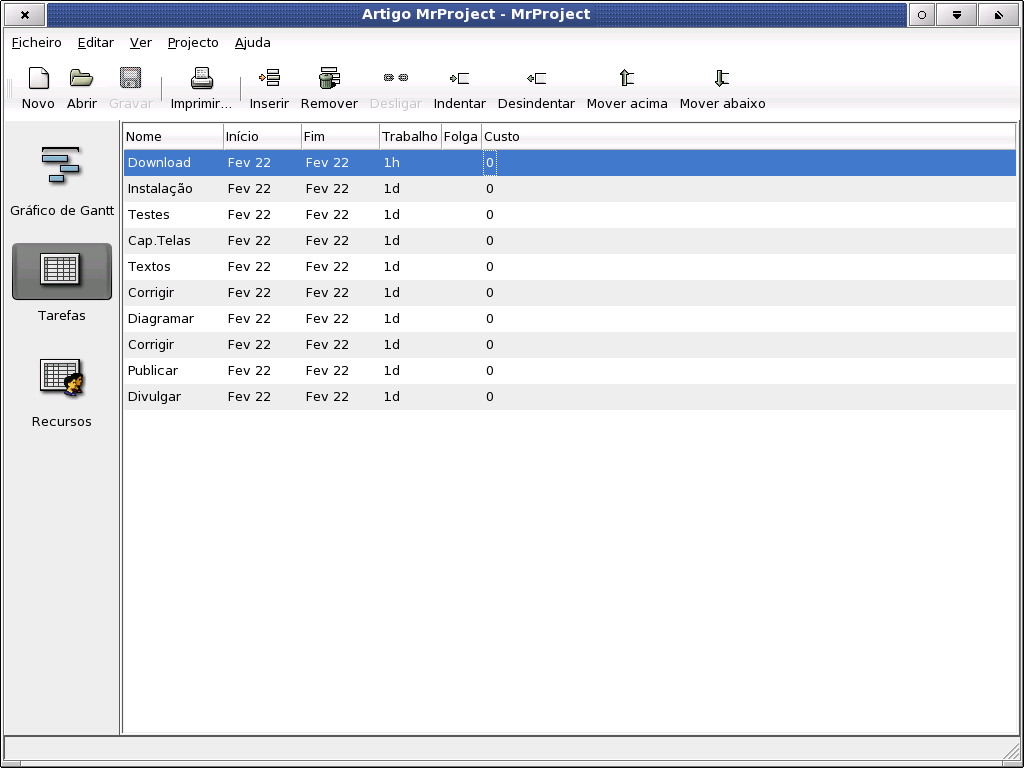Image resolution: width=1024 pixels, height=768 pixels.
Task: Switch to Gráfico de Gantt view
Action: tap(62, 181)
